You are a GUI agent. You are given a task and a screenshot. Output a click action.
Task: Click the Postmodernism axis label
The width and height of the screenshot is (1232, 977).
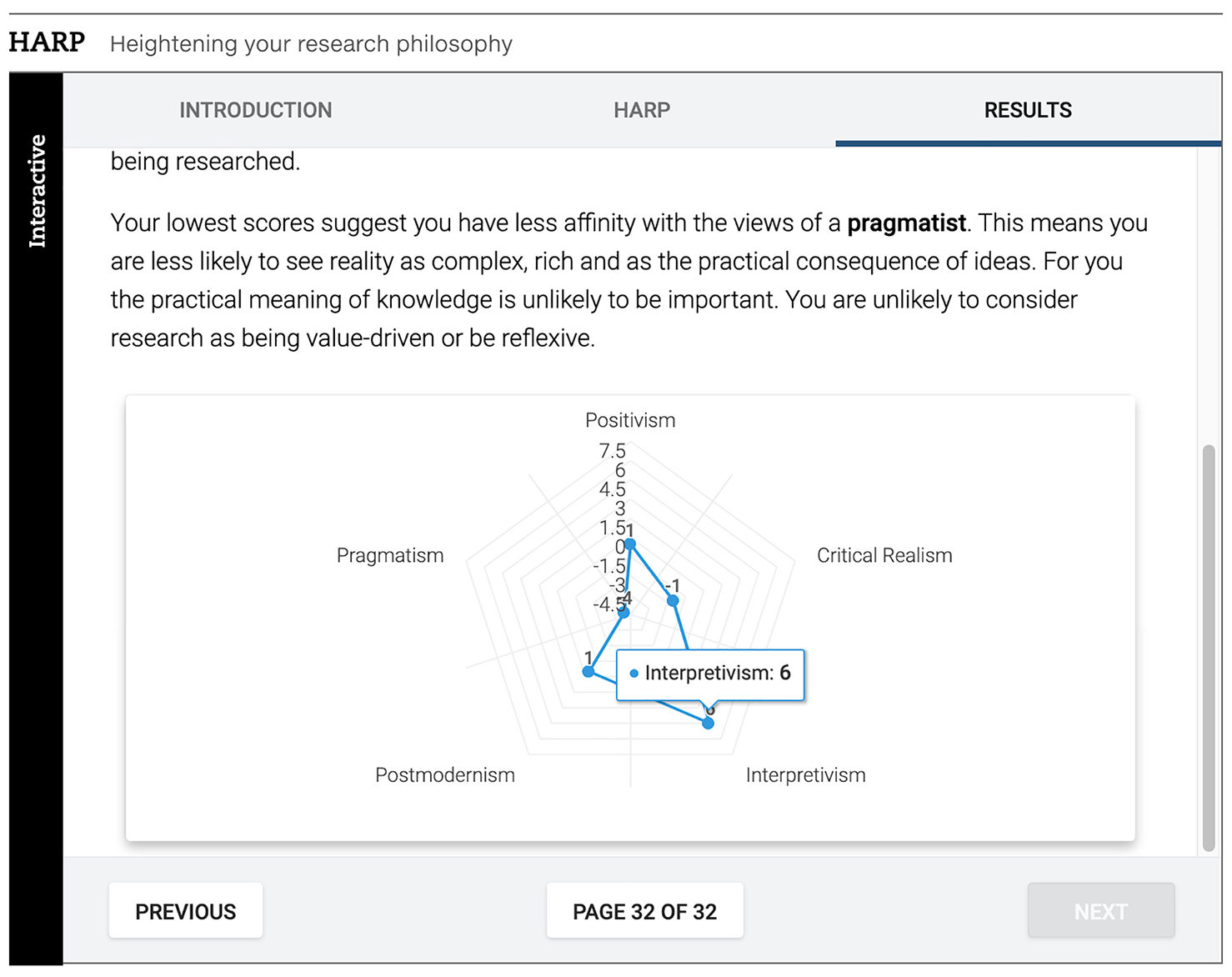pos(445,775)
